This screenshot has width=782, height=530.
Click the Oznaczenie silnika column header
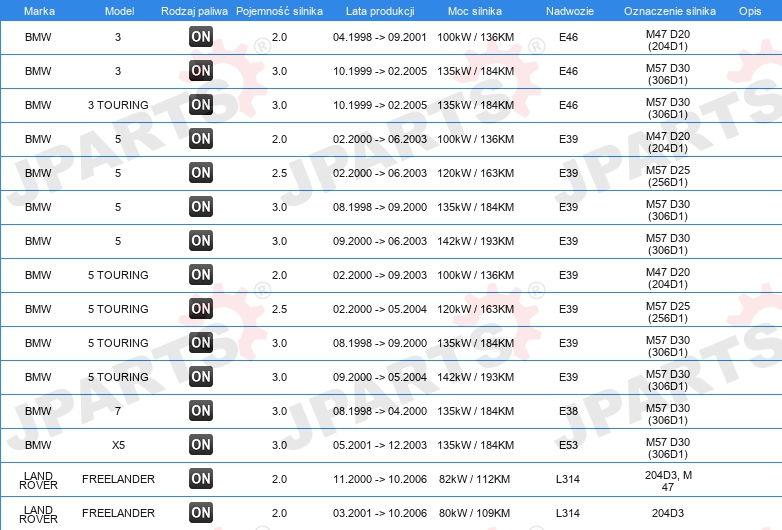[669, 11]
